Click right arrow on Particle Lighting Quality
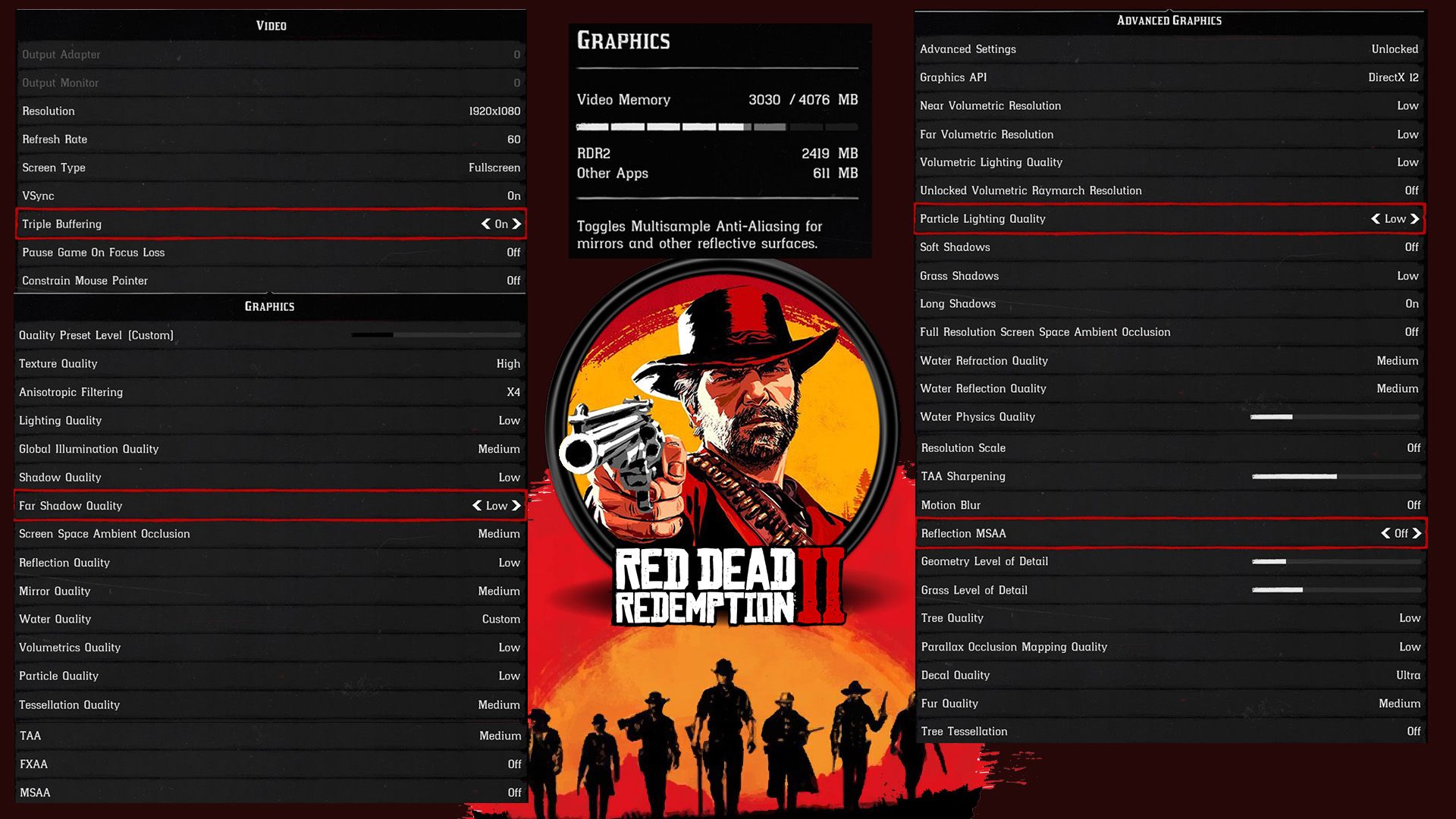Image resolution: width=1456 pixels, height=819 pixels. (x=1414, y=219)
